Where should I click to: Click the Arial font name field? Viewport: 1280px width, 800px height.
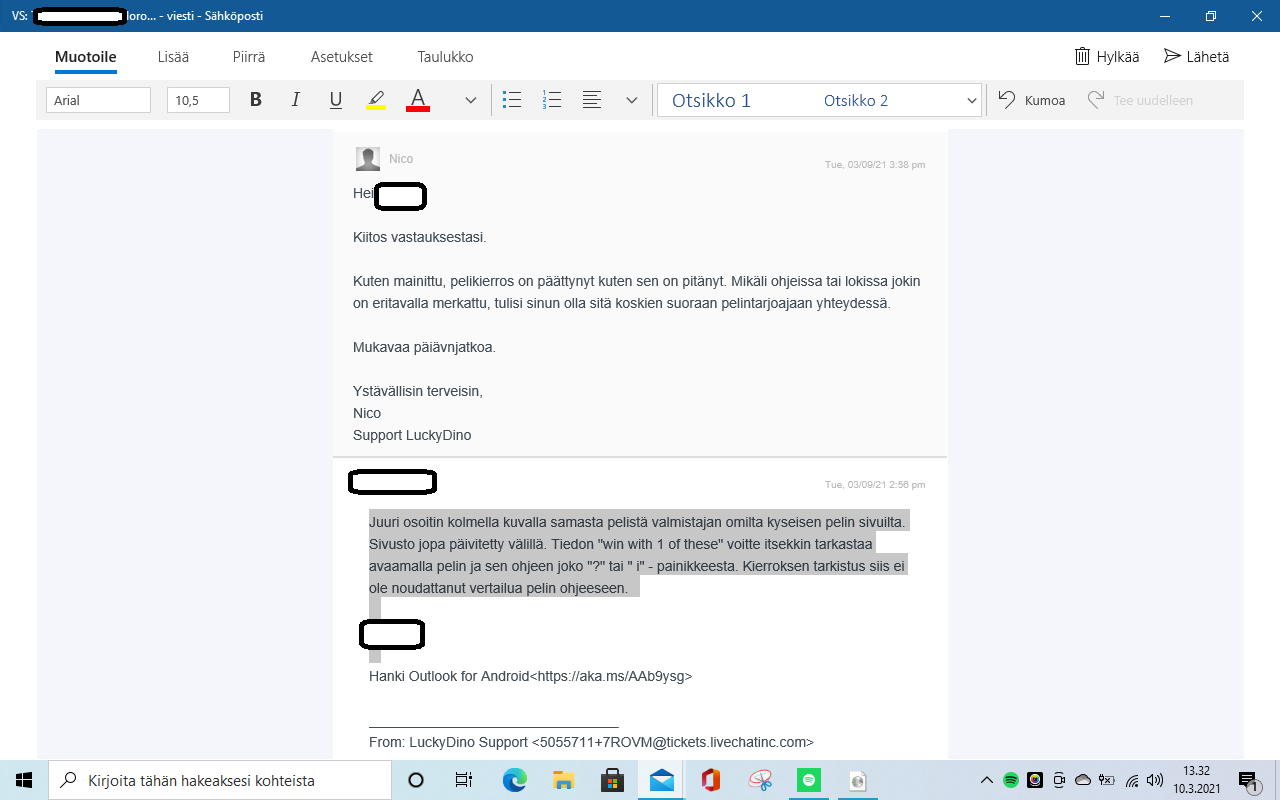(98, 100)
